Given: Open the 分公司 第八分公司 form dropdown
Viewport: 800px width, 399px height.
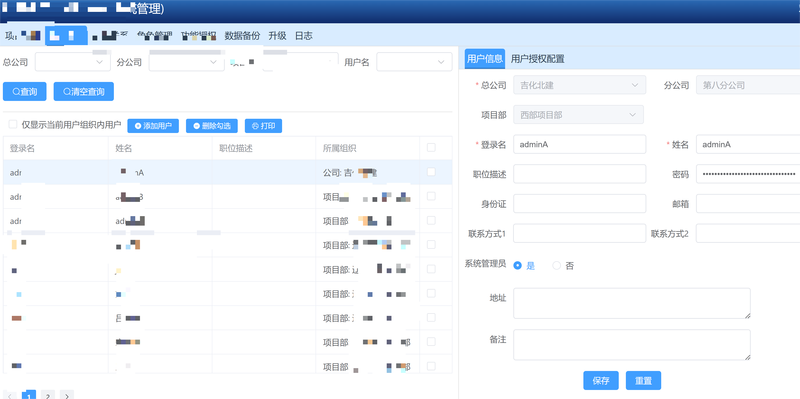Looking at the screenshot, I should [x=748, y=85].
